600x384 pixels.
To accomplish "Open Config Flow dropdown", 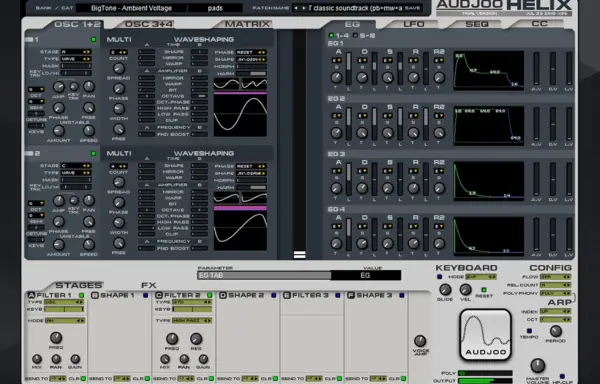I will [x=555, y=277].
